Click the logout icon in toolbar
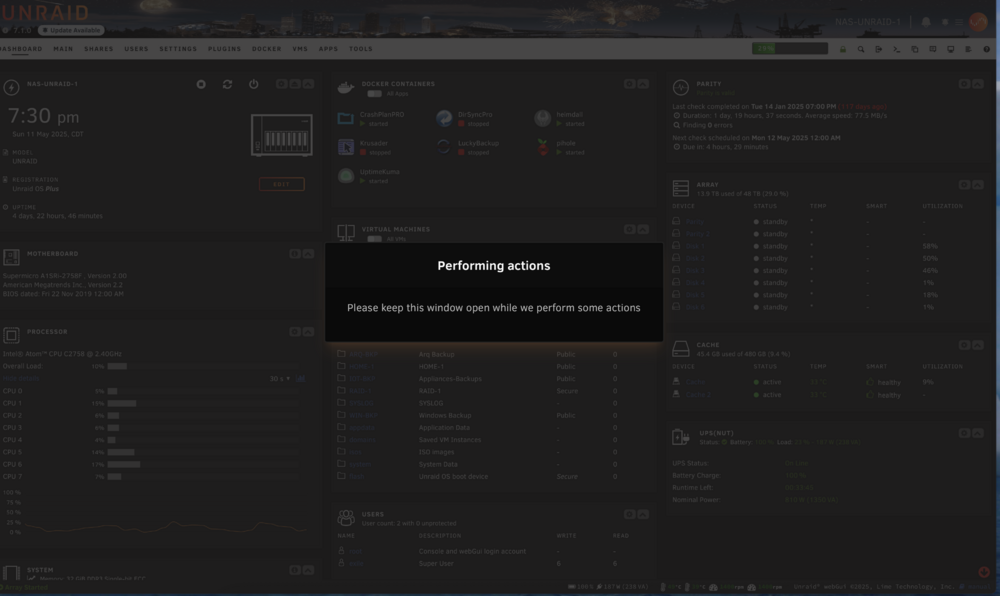Screen dimensions: 1000x596 879,49
